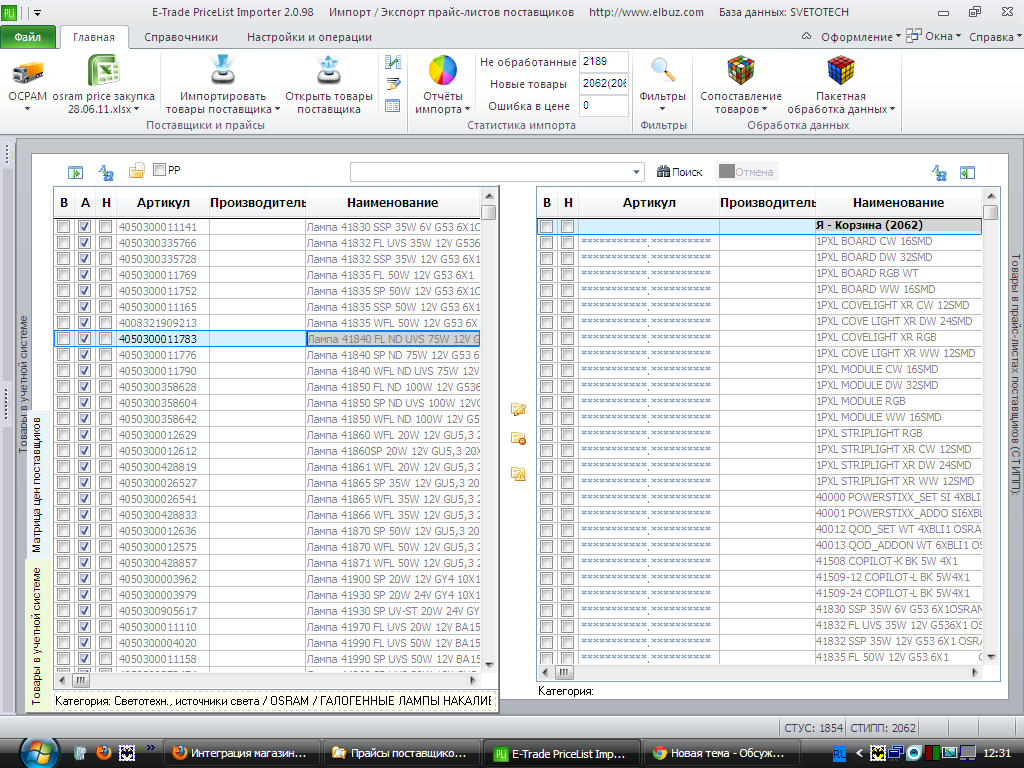Click Открыть товары поставщика icon
This screenshot has width=1024, height=768.
click(328, 70)
